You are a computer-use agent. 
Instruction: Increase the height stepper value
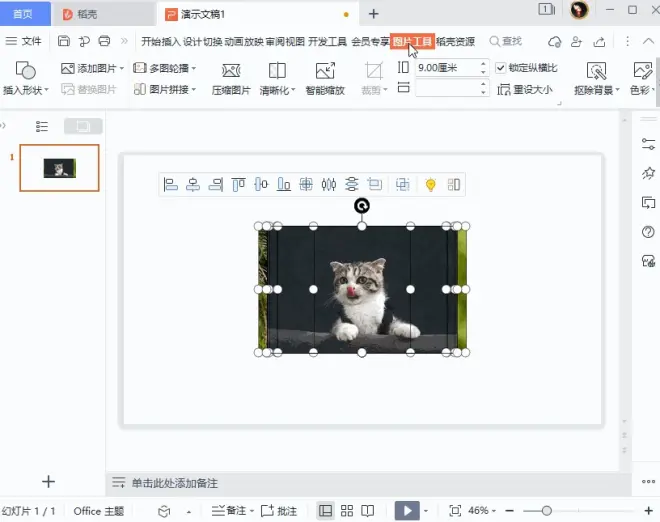click(x=484, y=64)
